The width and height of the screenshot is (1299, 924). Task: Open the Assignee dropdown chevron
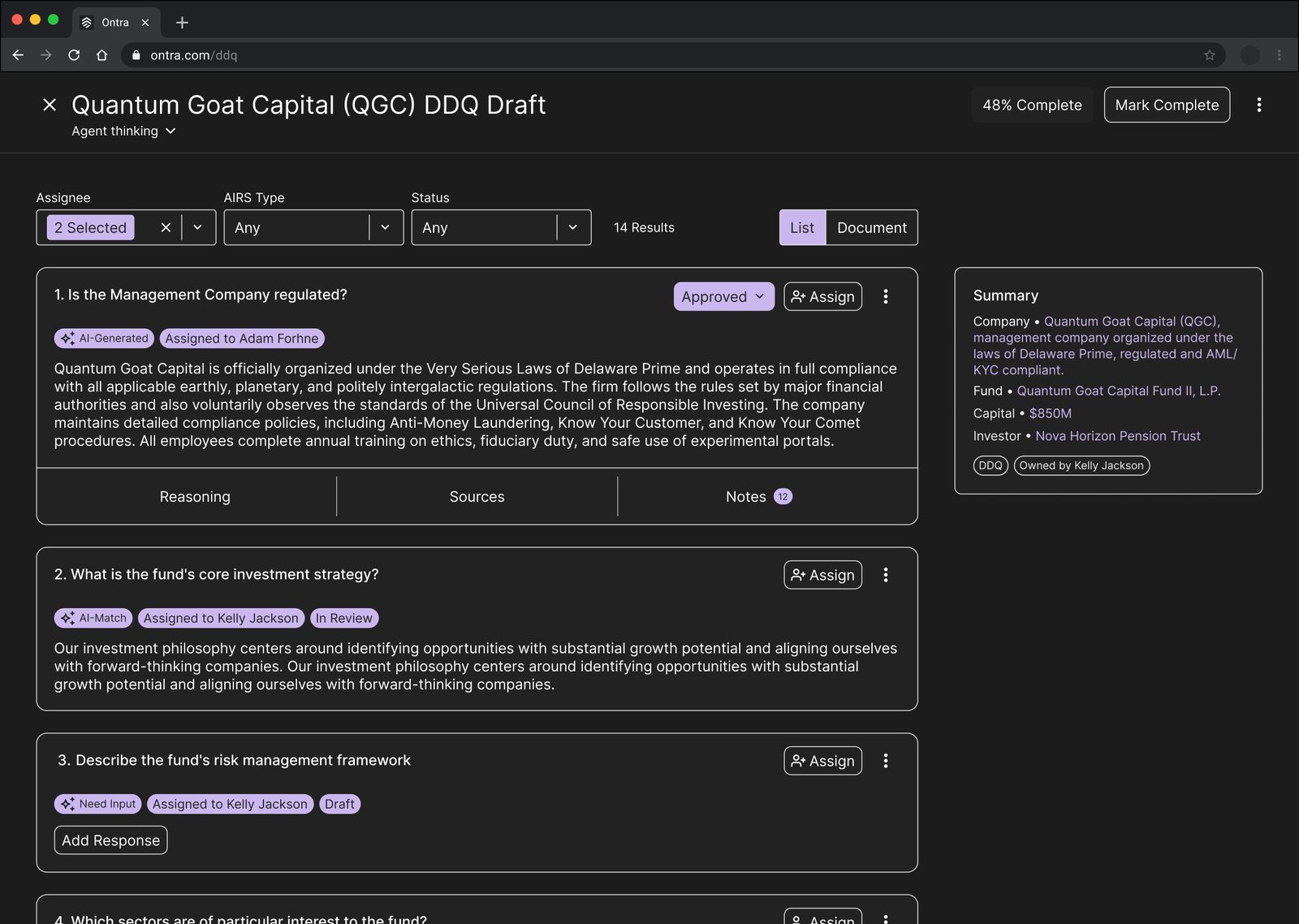tap(197, 227)
